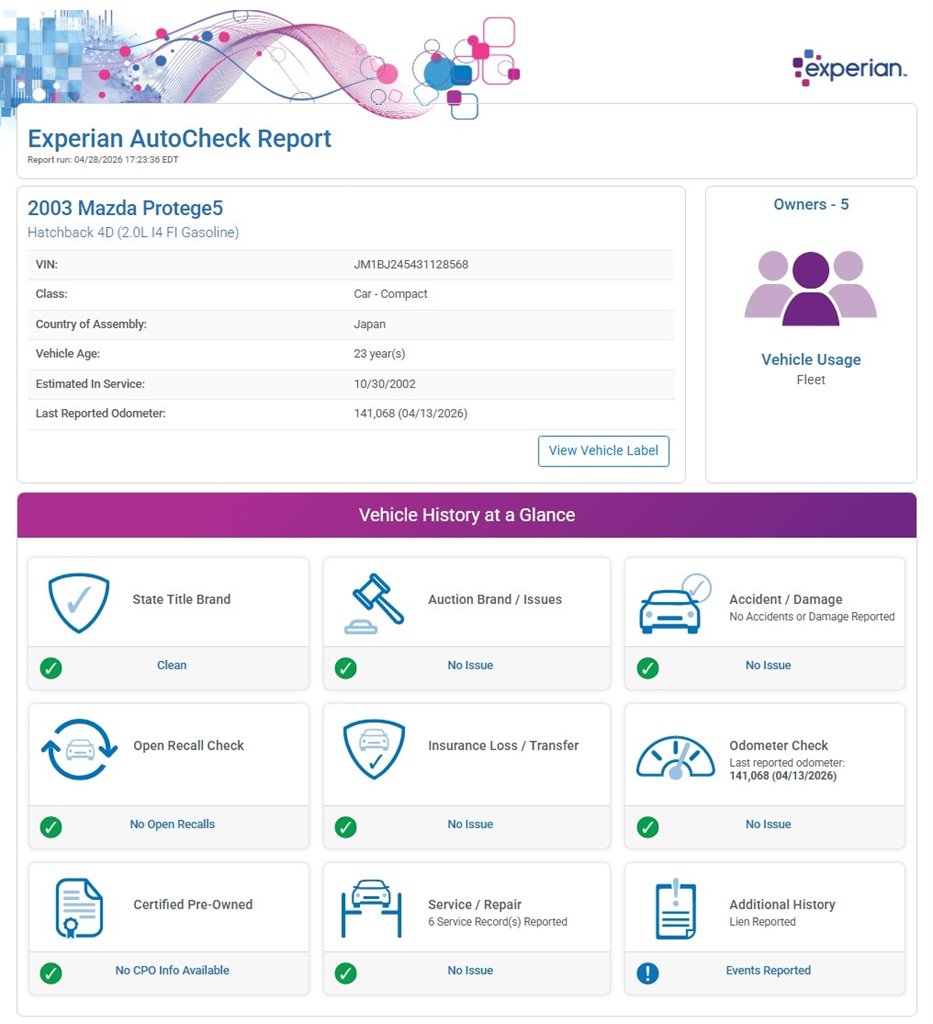
Task: Click the Estimated In Service row label
Action: pos(90,384)
